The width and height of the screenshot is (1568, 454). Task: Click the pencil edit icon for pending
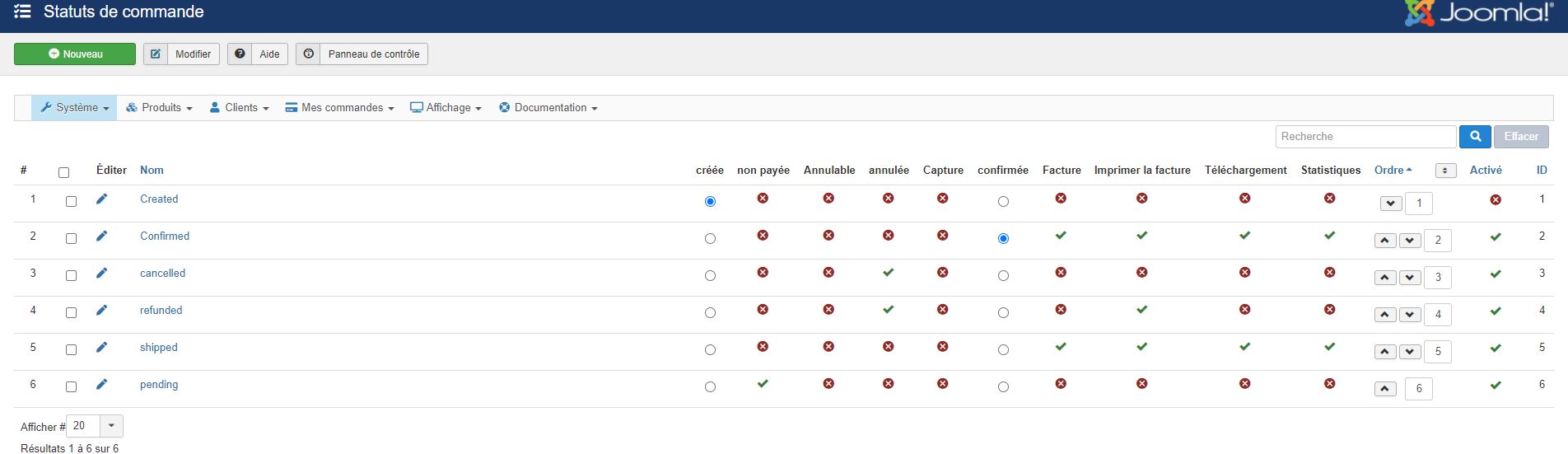pos(101,385)
